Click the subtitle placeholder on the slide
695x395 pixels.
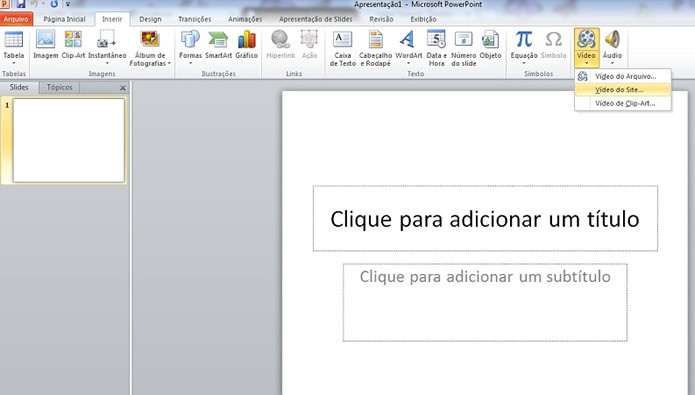[x=485, y=302]
